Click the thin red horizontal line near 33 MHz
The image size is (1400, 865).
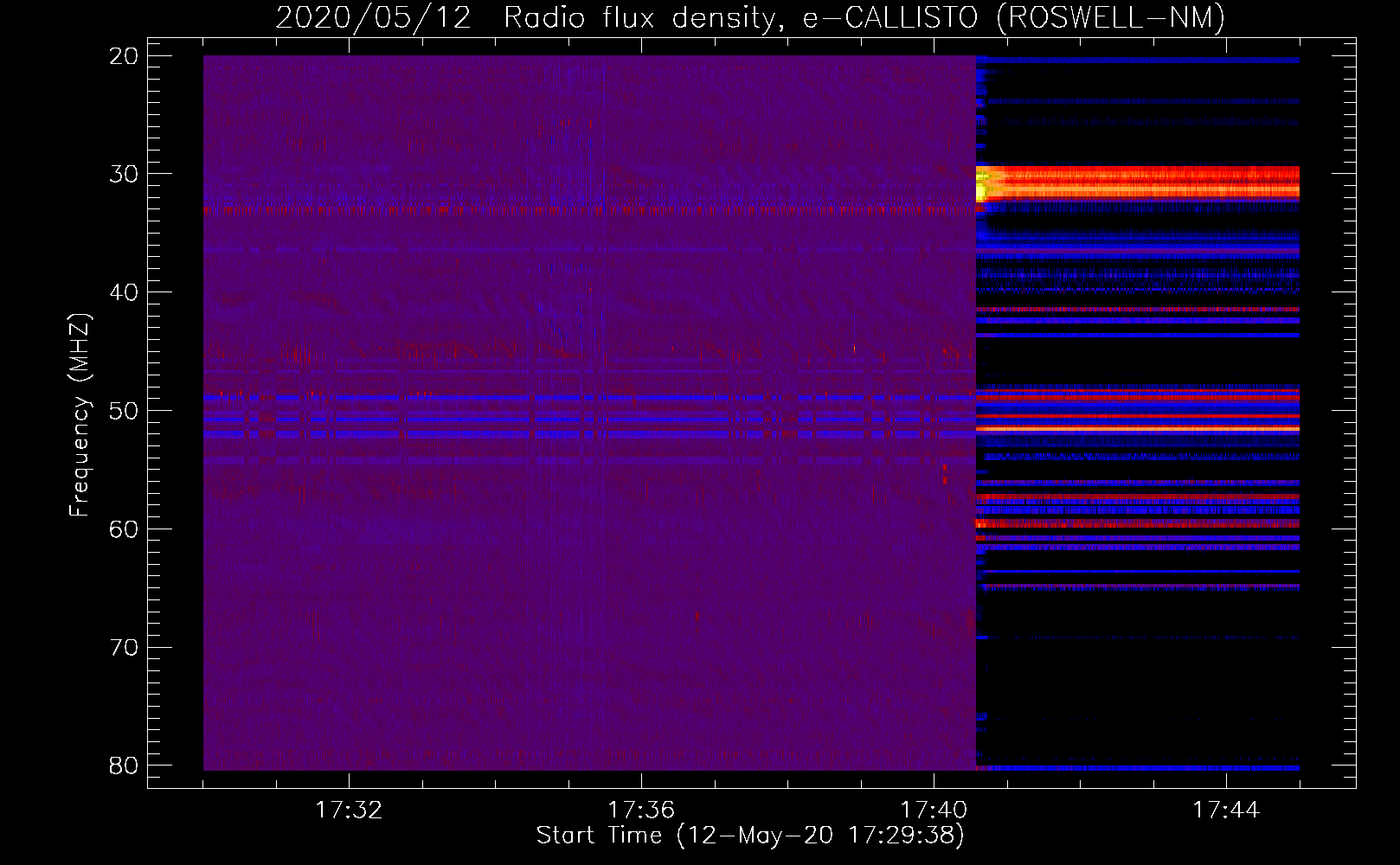point(589,210)
